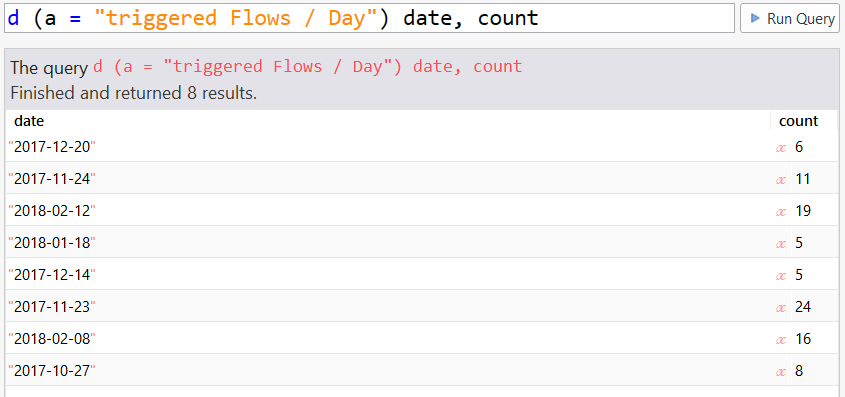Select the "2017-12-20" date cell
Image resolution: width=845 pixels, height=397 pixels.
[x=52, y=147]
